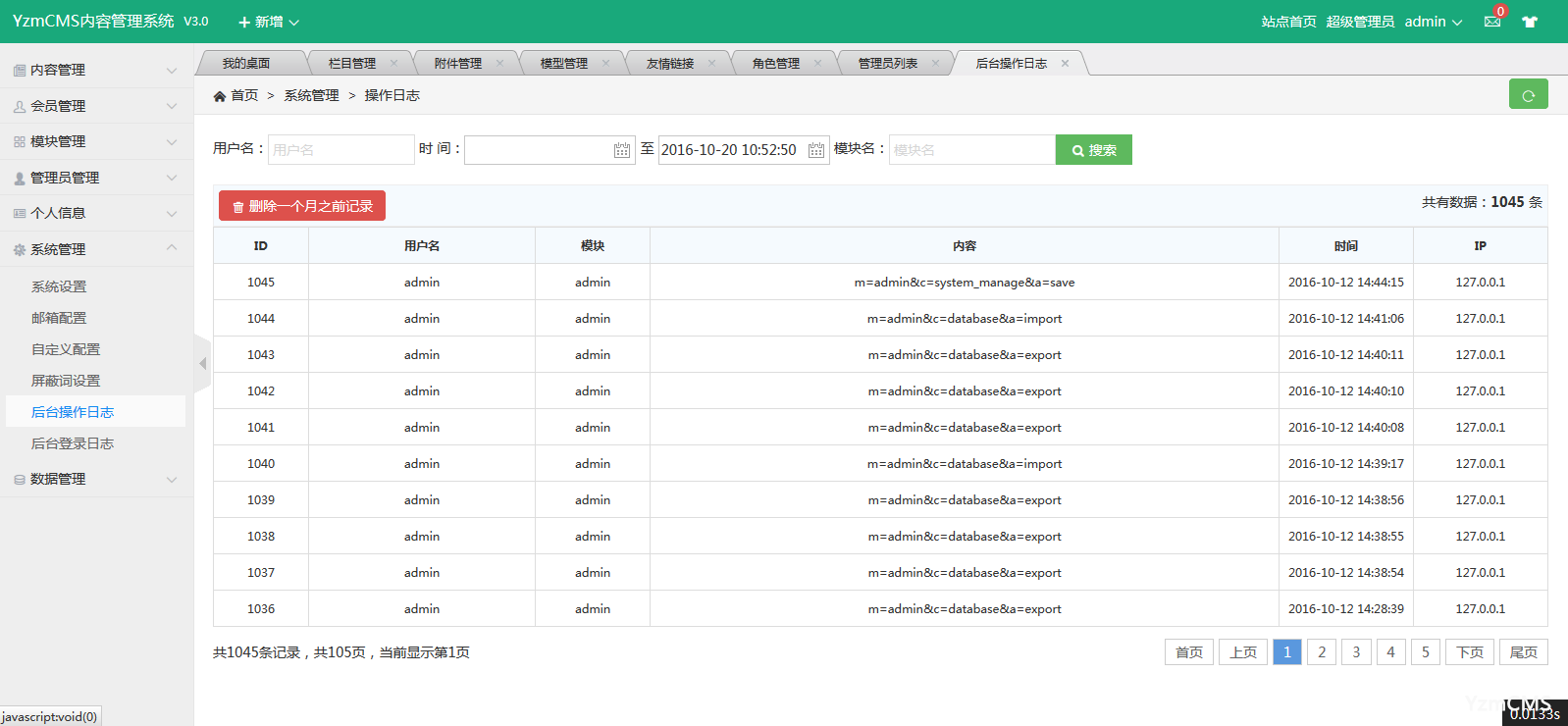Open the mail messages envelope icon
This screenshot has height=726, width=1568.
click(x=1492, y=22)
